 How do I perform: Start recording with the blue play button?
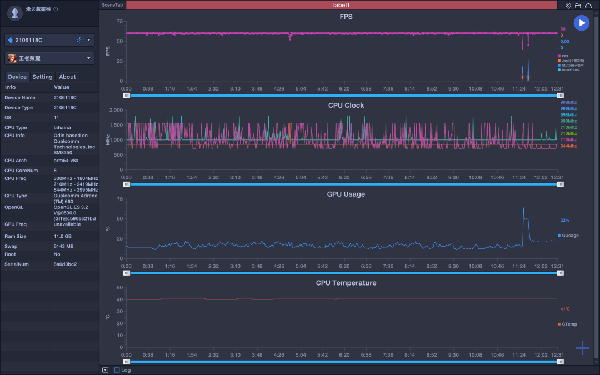pyautogui.click(x=581, y=23)
